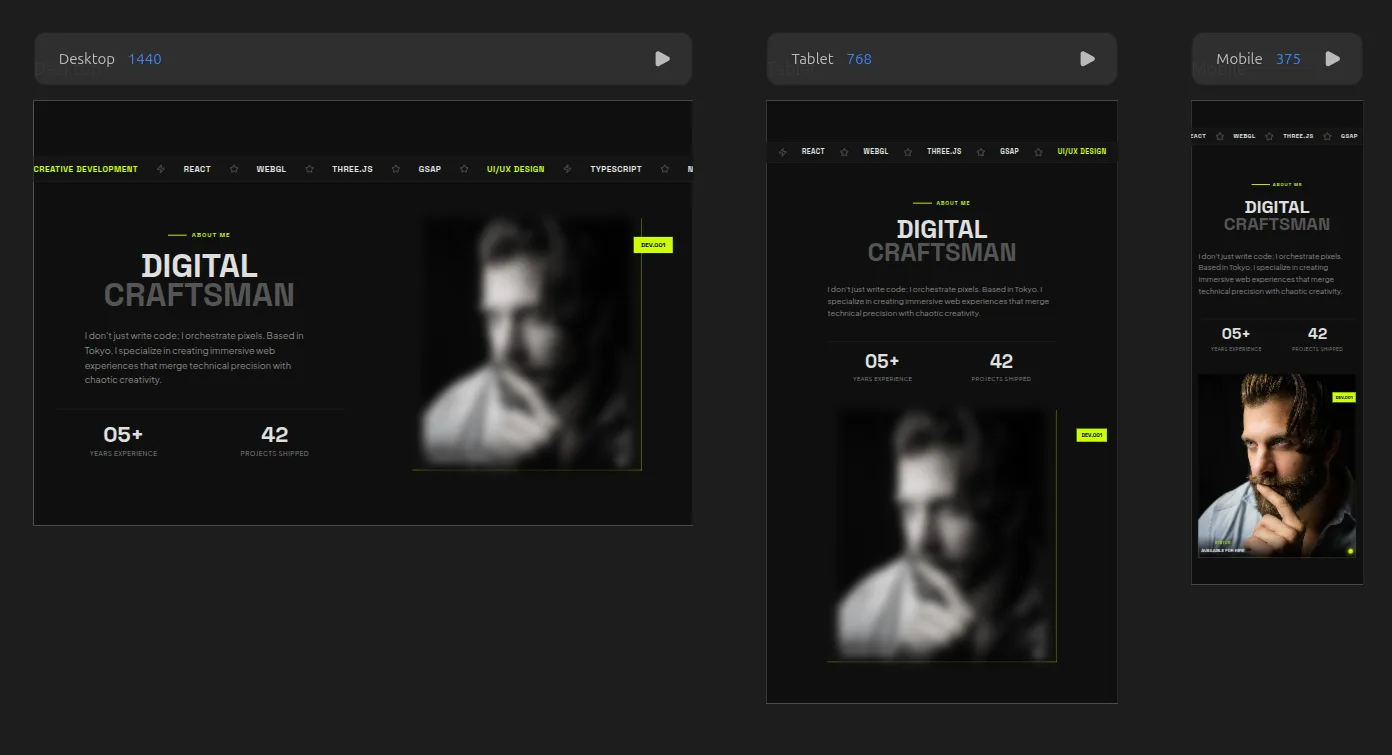This screenshot has height=755, width=1392.
Task: Play the Tablet 768 preview
Action: point(1087,59)
